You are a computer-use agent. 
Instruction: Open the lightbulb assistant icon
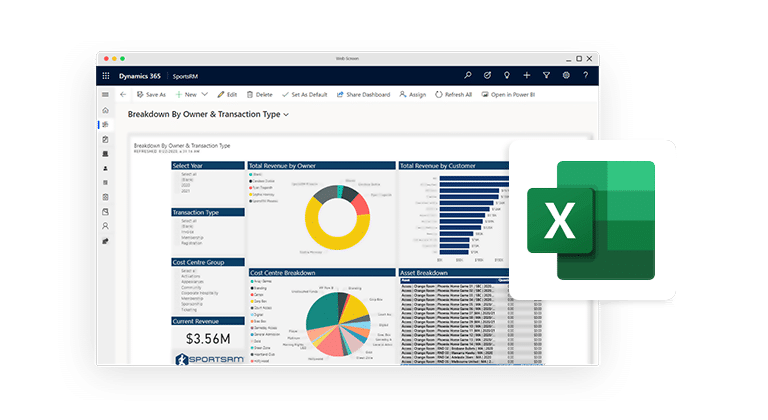pos(507,75)
